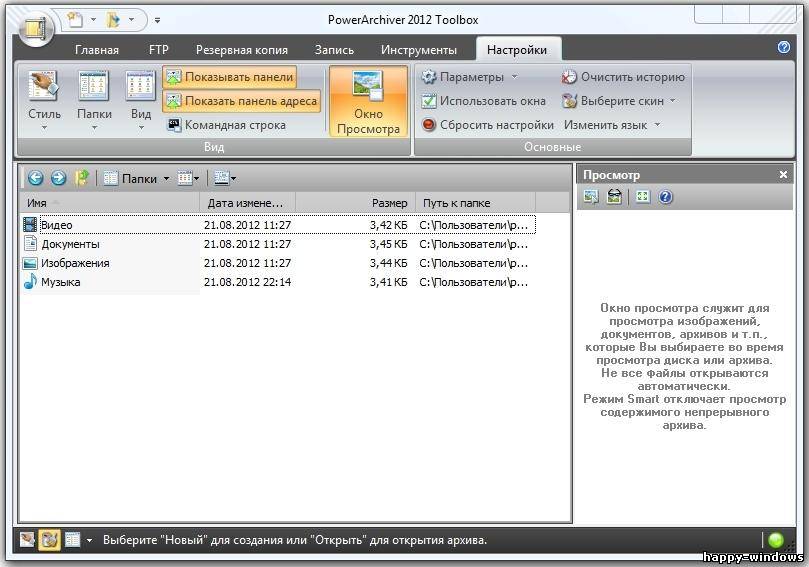
Task: Open the Папки ribbon dropdown button
Action: [94, 100]
